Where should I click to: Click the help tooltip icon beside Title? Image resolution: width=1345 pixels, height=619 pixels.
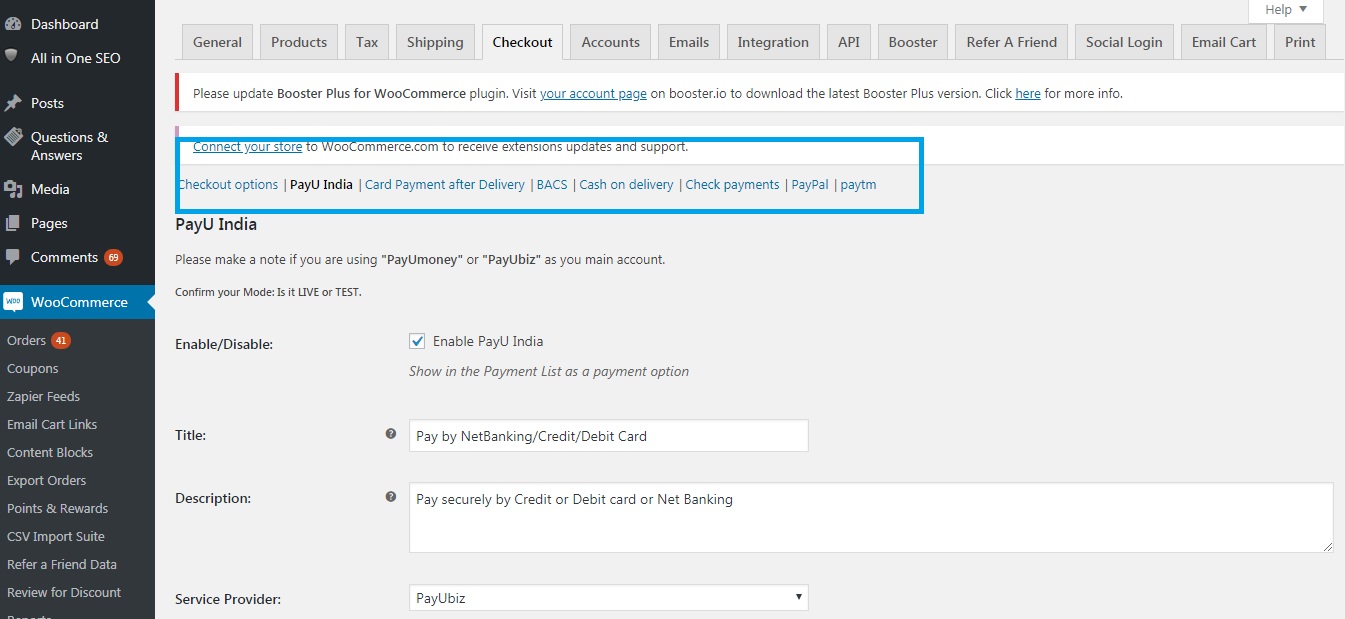pyautogui.click(x=391, y=434)
